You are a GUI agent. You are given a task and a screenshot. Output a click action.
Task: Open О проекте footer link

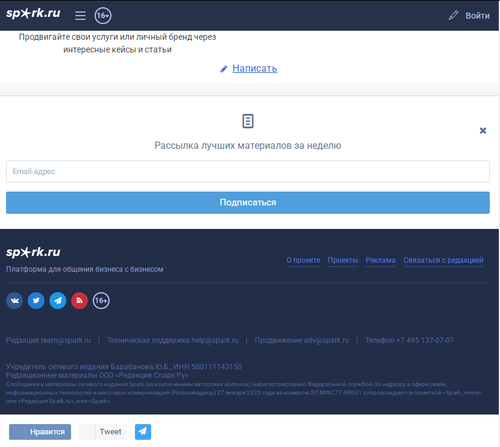303,260
